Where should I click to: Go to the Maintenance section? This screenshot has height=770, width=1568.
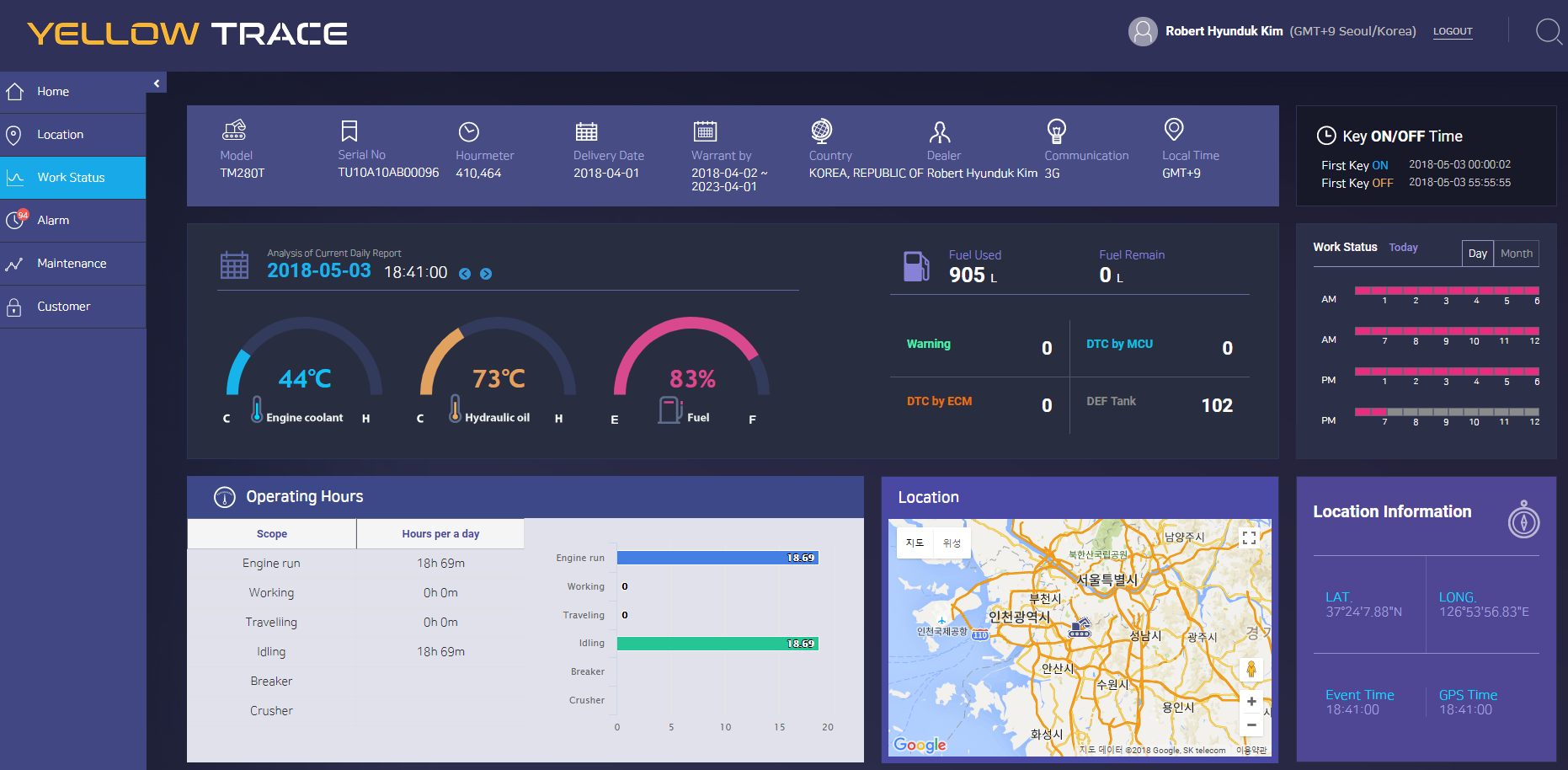click(72, 264)
